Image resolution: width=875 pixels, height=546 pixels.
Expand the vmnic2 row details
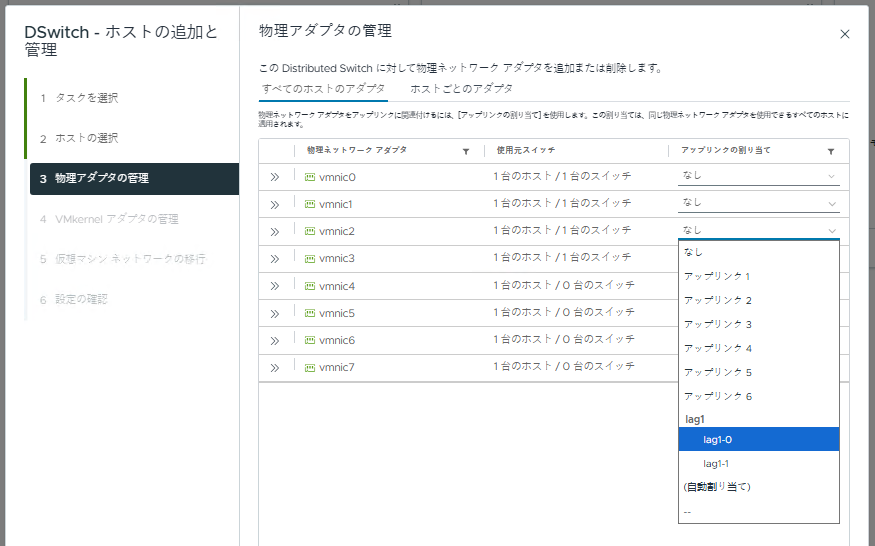tap(275, 231)
